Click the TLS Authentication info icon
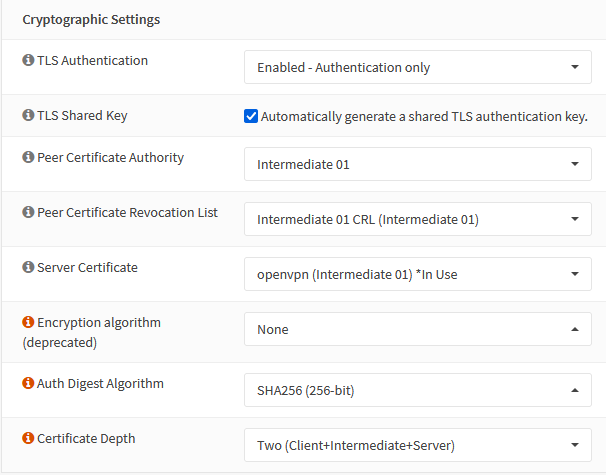The height and width of the screenshot is (475, 606). [x=28, y=60]
